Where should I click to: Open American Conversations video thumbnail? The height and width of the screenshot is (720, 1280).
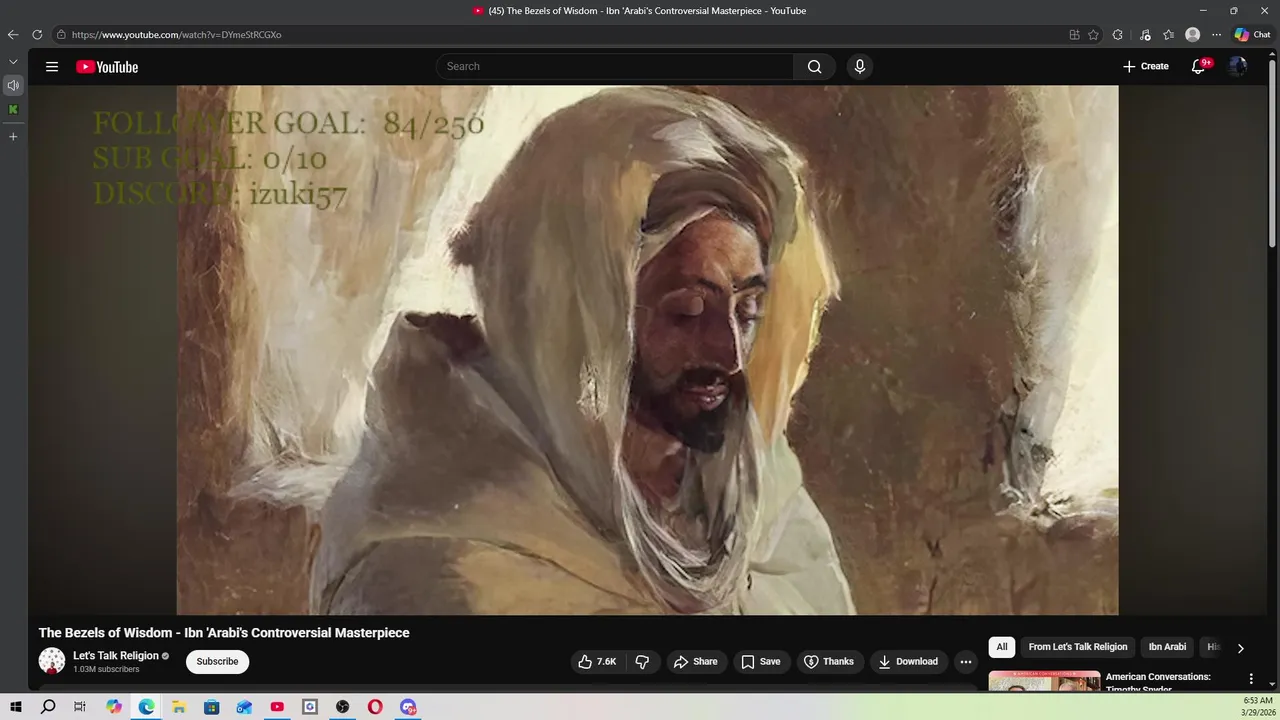point(1044,681)
